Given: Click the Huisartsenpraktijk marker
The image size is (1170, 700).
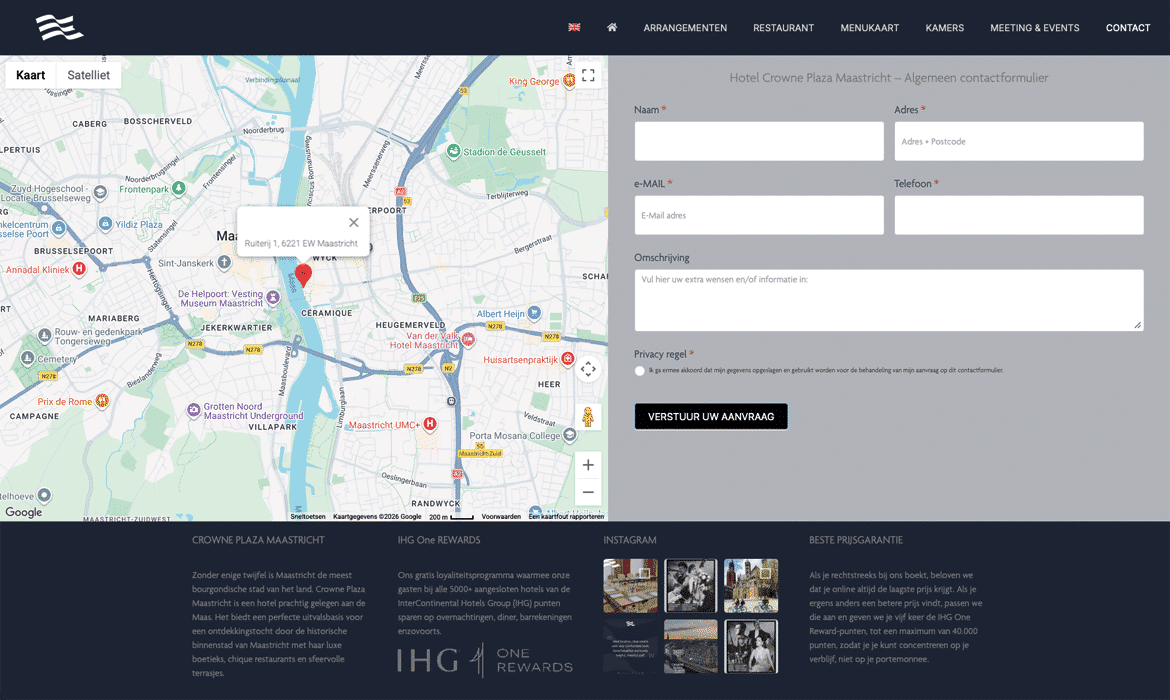Looking at the screenshot, I should coord(568,359).
